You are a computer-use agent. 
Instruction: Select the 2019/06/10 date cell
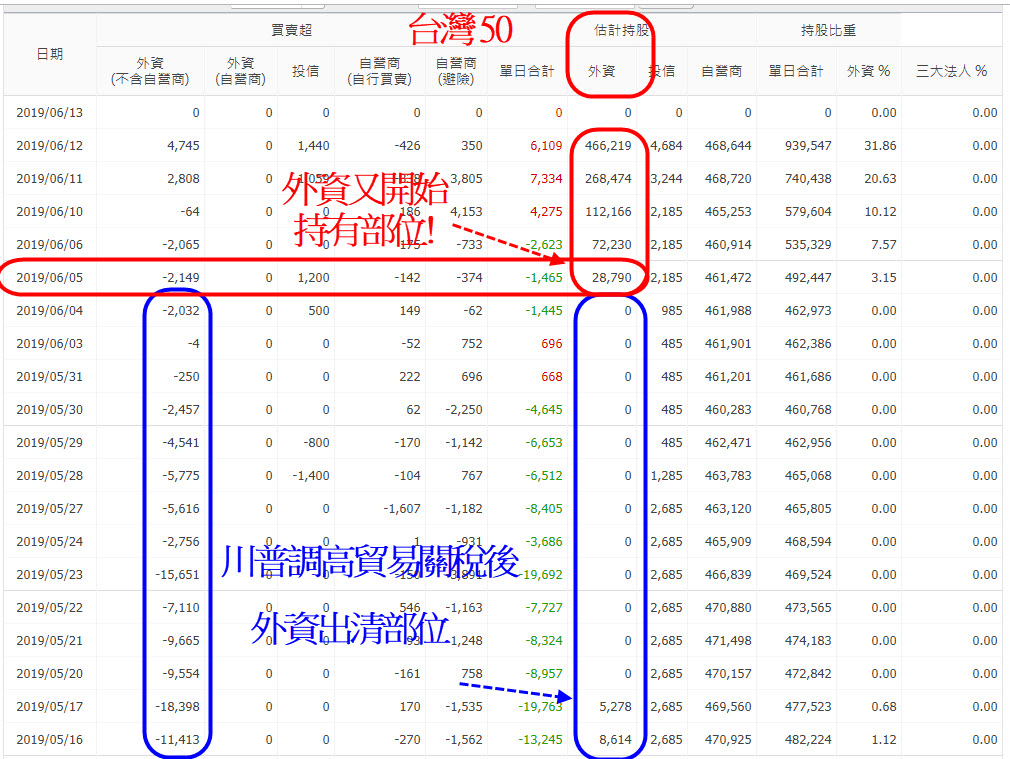tap(50, 211)
